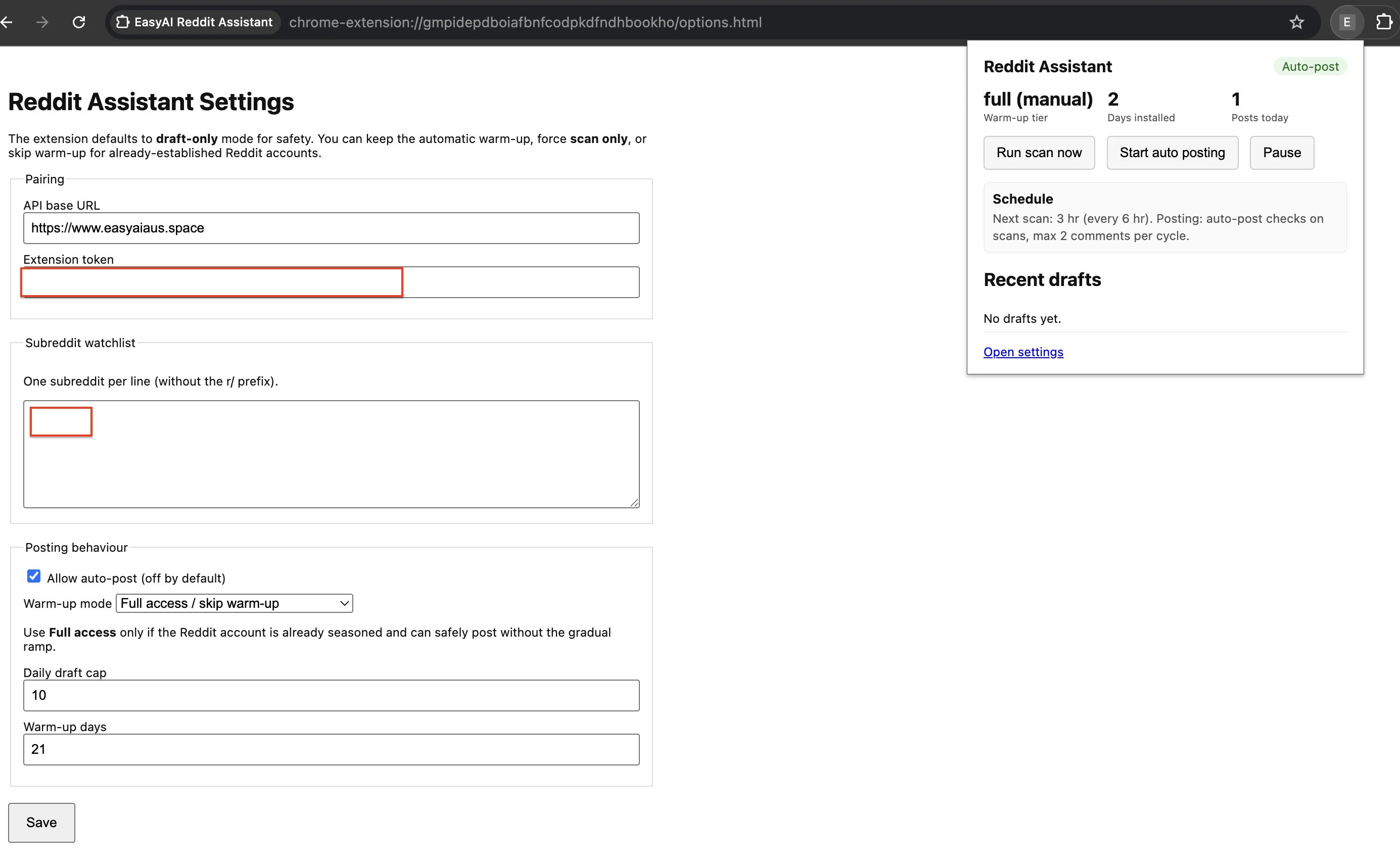Click the browser forward arrow
Image resolution: width=1400 pixels, height=863 pixels.
coord(42,22)
